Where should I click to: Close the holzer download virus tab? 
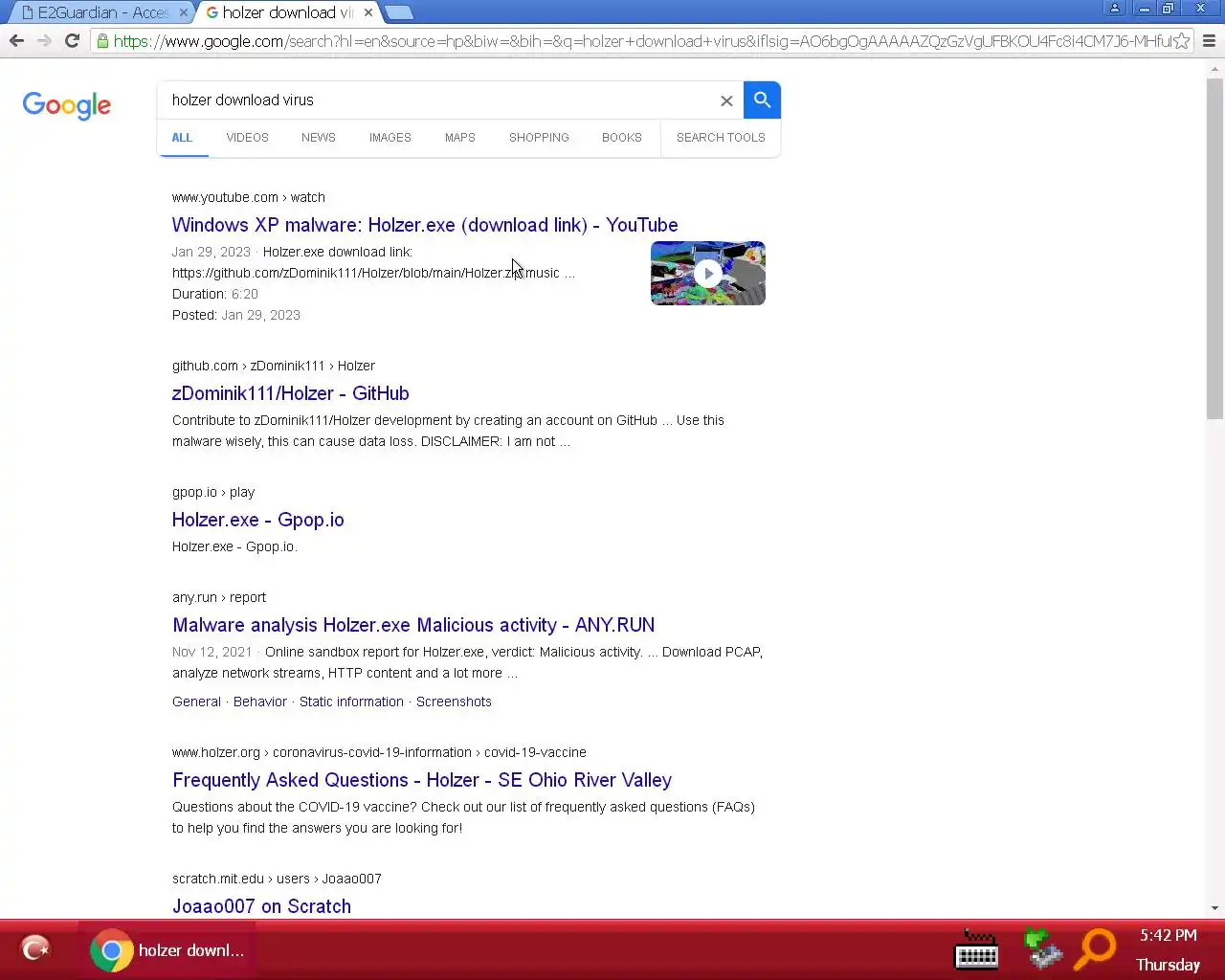368,12
